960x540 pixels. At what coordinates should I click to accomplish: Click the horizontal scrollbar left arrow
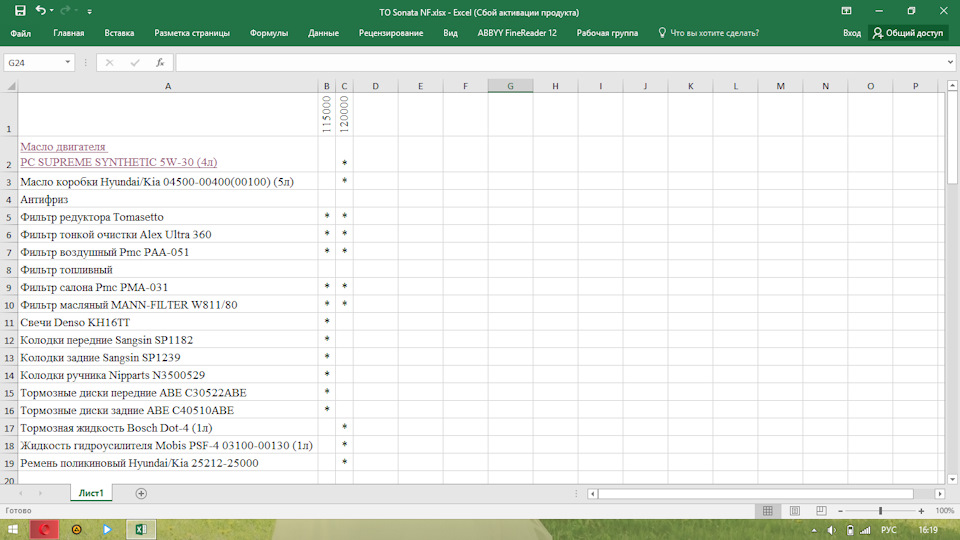tap(592, 493)
